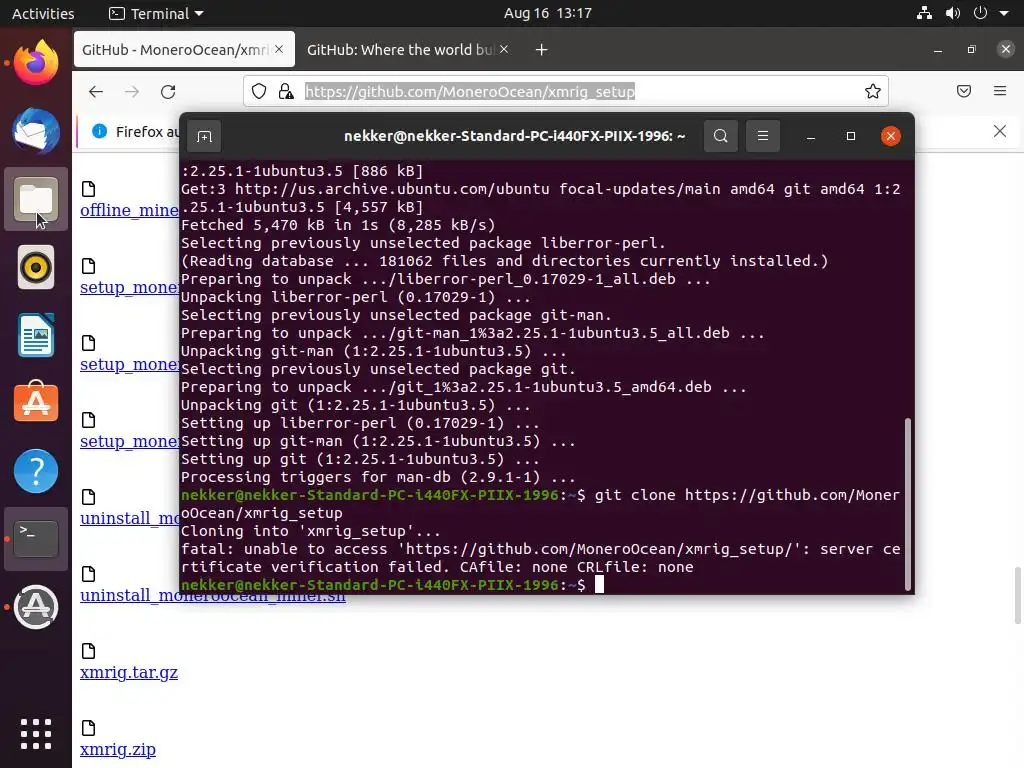Open the xmrig.zip link

click(118, 749)
